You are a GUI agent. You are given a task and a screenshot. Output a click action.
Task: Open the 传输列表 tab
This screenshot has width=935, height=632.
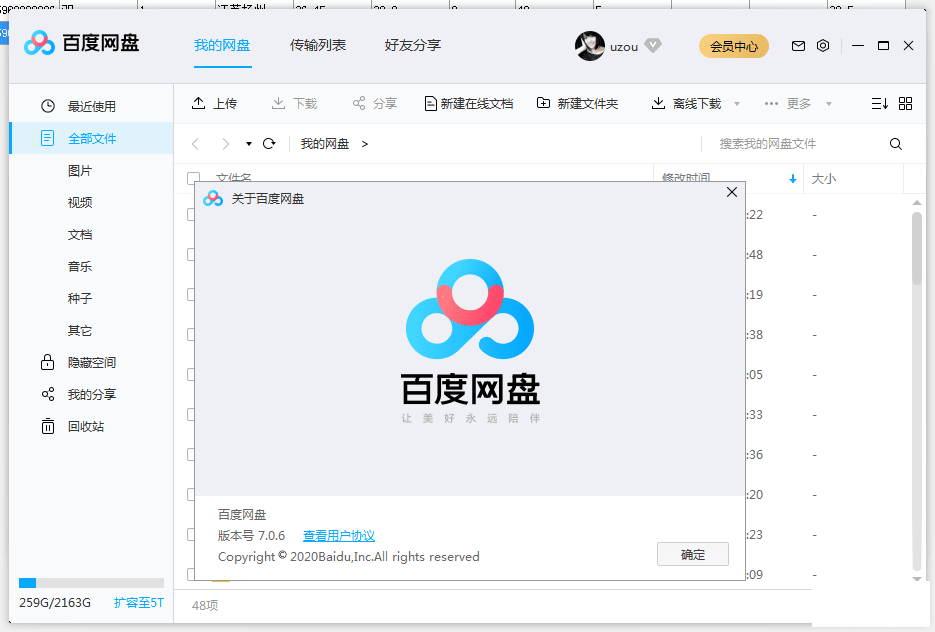pyautogui.click(x=317, y=45)
